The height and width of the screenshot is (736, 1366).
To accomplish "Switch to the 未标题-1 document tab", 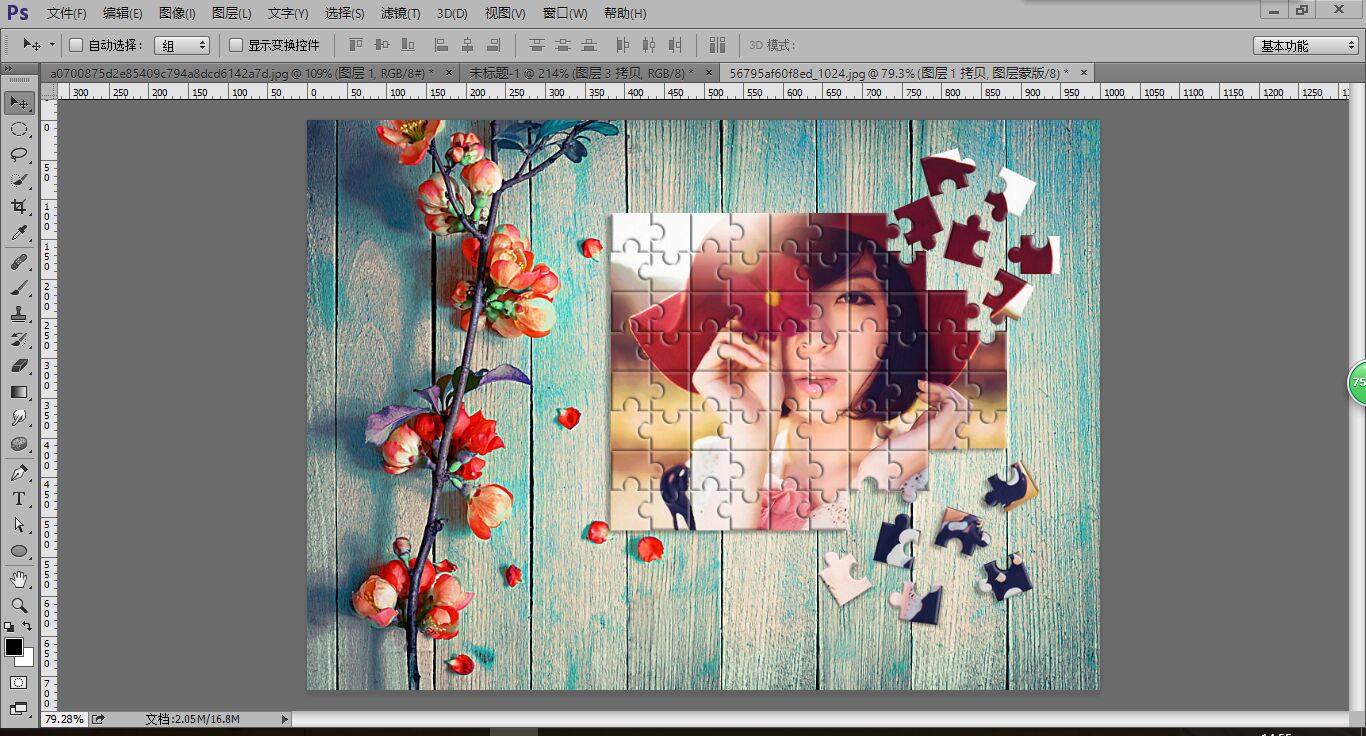I will (x=581, y=73).
